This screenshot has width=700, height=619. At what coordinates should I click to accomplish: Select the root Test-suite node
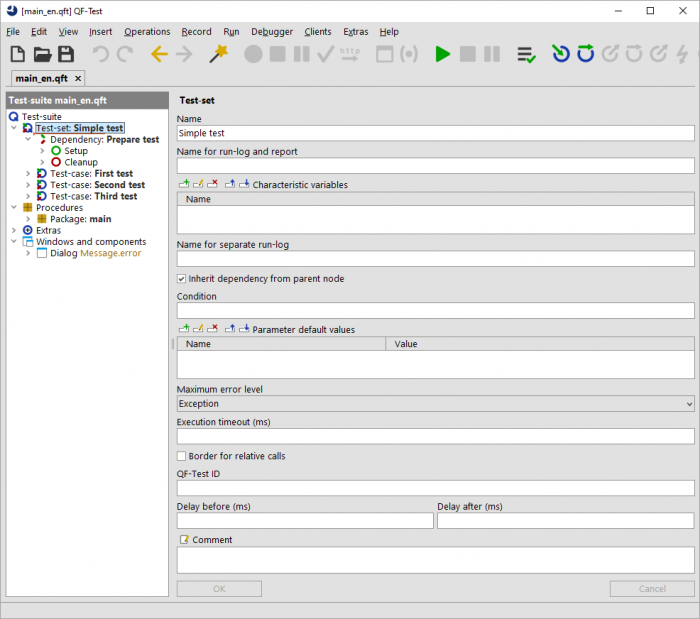coord(42,116)
